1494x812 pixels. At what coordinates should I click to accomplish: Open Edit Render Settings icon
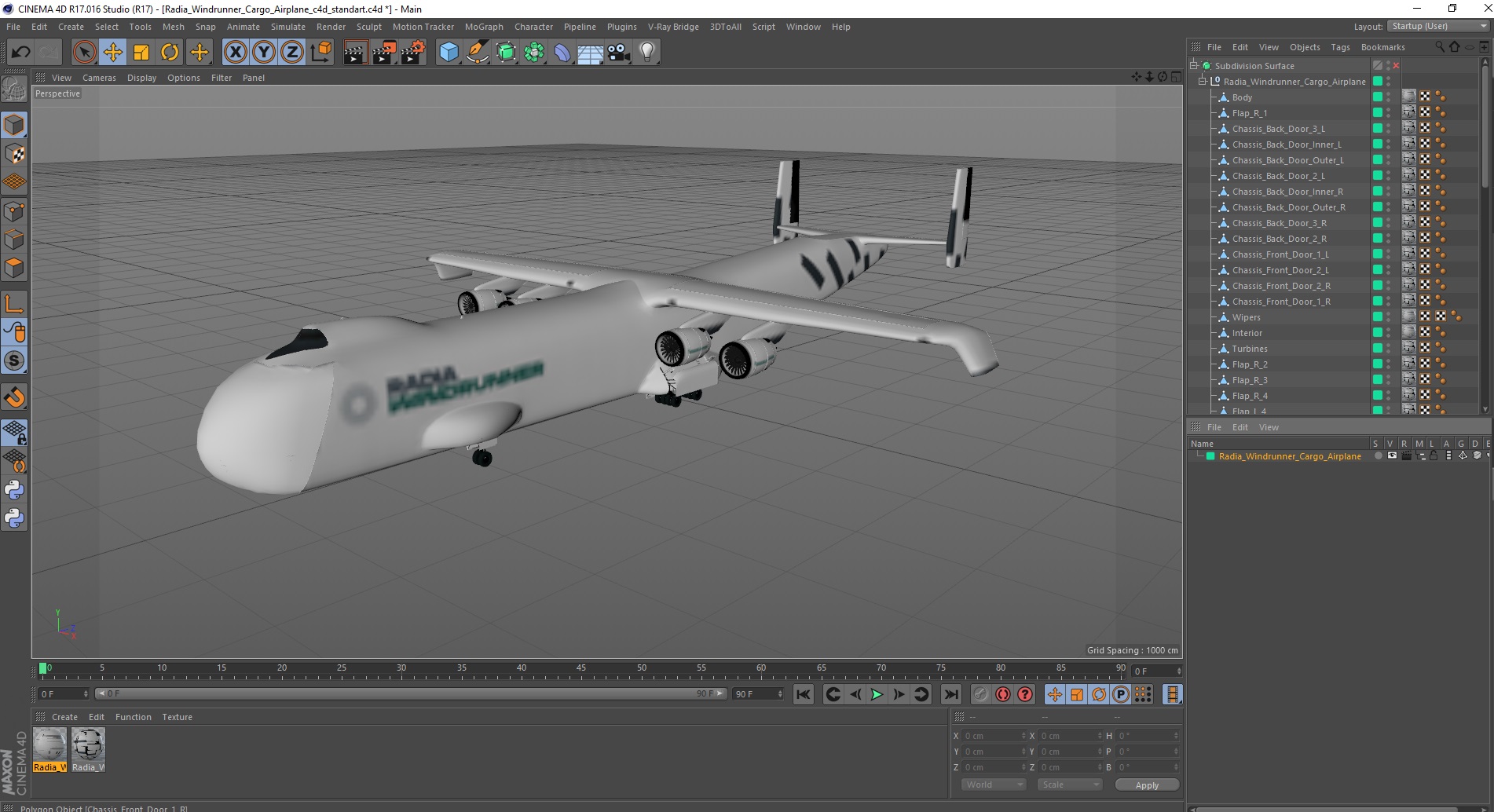[x=413, y=53]
